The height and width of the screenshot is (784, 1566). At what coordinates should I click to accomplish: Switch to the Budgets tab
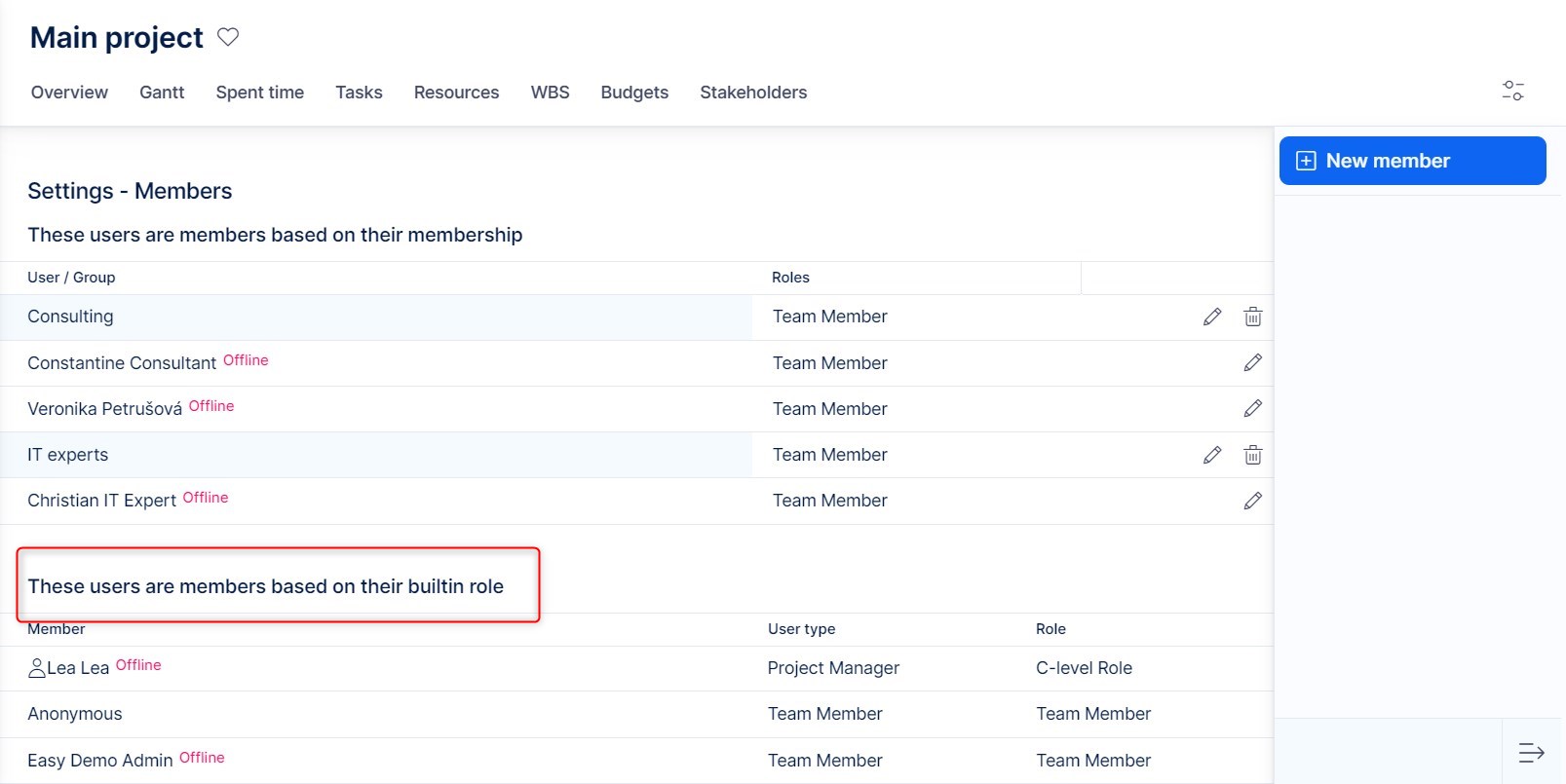point(634,93)
